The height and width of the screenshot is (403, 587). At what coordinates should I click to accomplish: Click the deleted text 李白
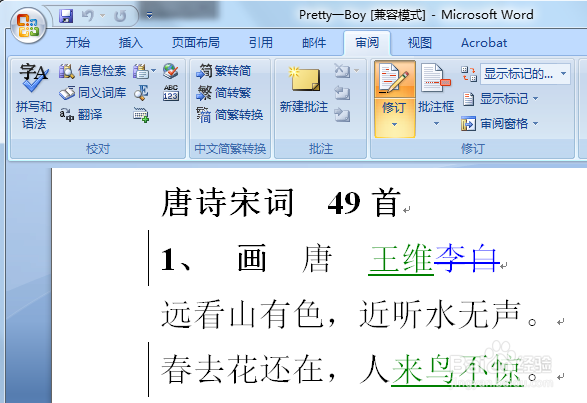(466, 258)
